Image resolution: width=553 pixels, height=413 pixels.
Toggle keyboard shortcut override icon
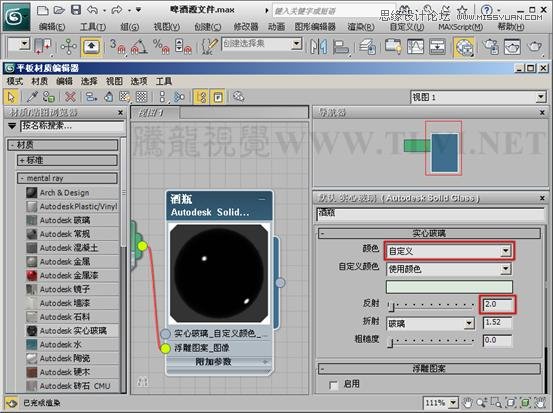coord(92,47)
